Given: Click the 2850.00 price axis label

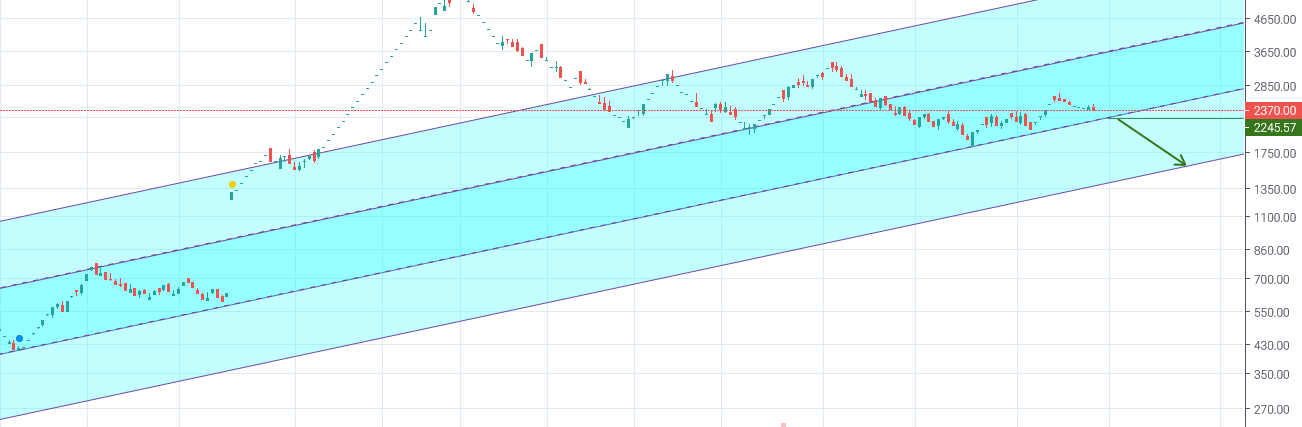Looking at the screenshot, I should point(1274,87).
